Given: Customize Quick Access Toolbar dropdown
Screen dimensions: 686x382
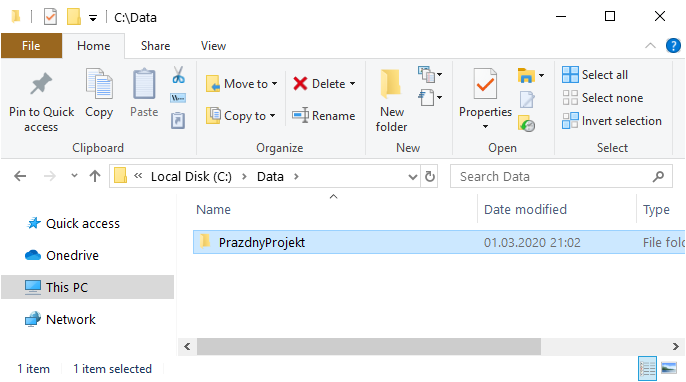Looking at the screenshot, I should [x=93, y=18].
